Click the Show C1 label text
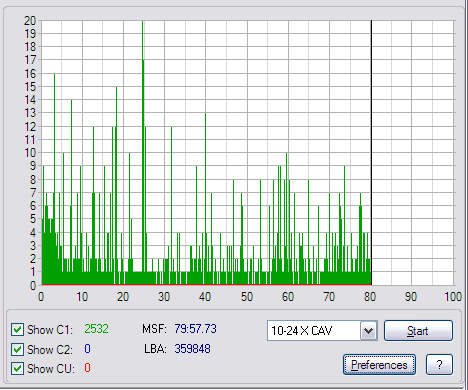Screen dimensions: 468x390 (x=50, y=330)
